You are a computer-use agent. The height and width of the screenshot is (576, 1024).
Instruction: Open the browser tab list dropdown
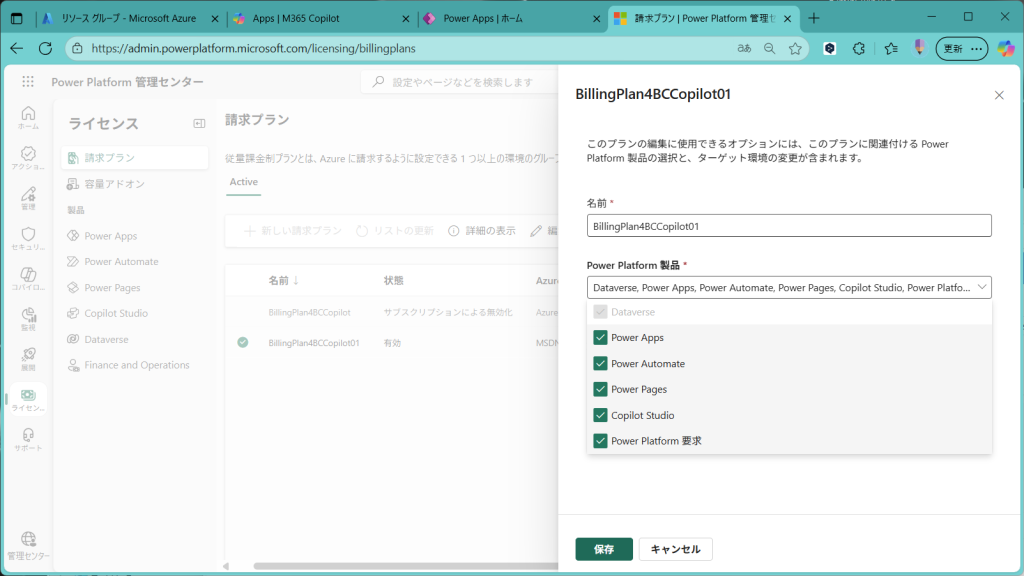[x=17, y=18]
